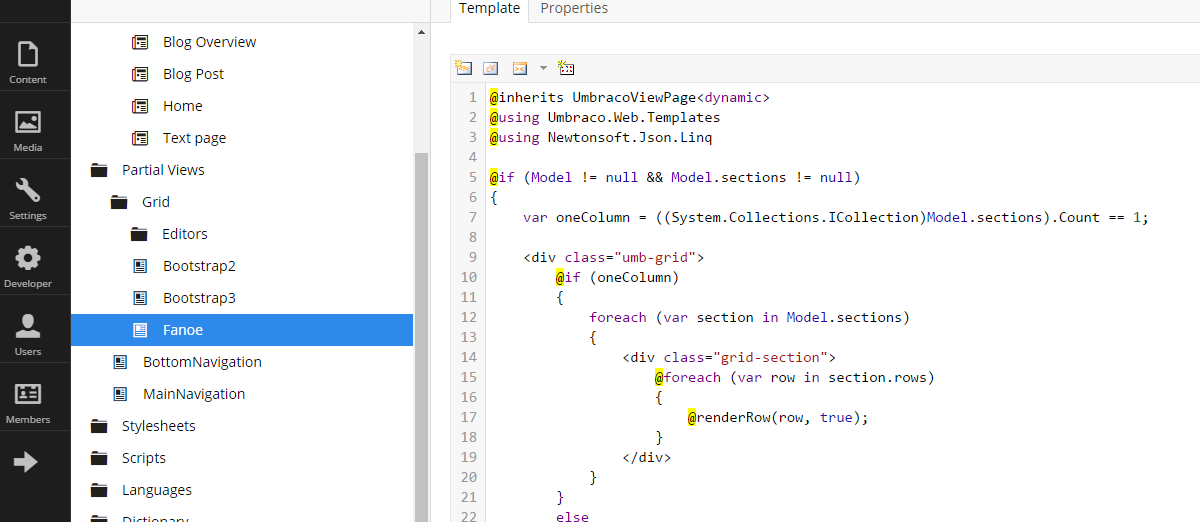Click the Bootstrap3 file icon

[140, 298]
